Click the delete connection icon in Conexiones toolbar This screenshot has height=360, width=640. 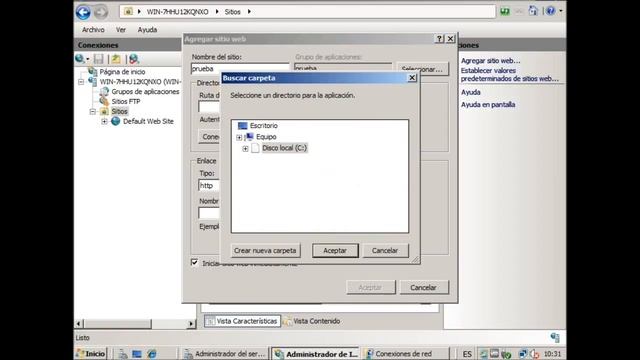(x=133, y=59)
